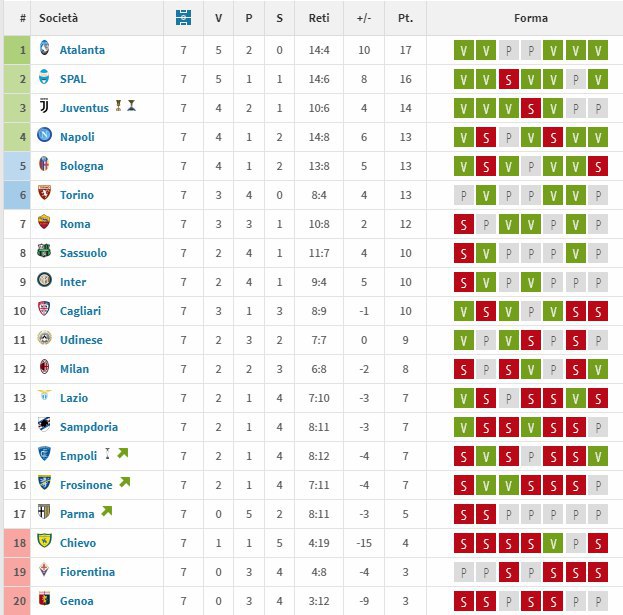The width and height of the screenshot is (623, 615).
Task: Click the matches played header icon
Action: pyautogui.click(x=182, y=18)
